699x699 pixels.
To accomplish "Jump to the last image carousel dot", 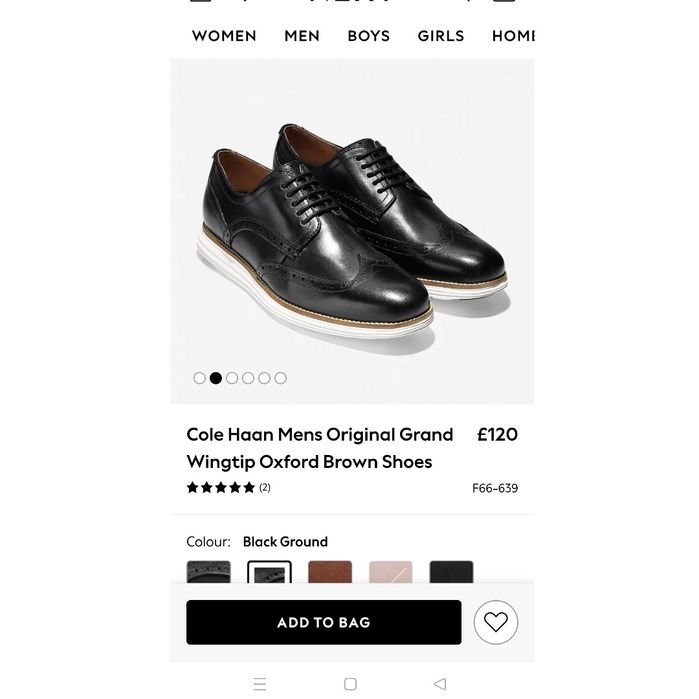I will pyautogui.click(x=280, y=378).
